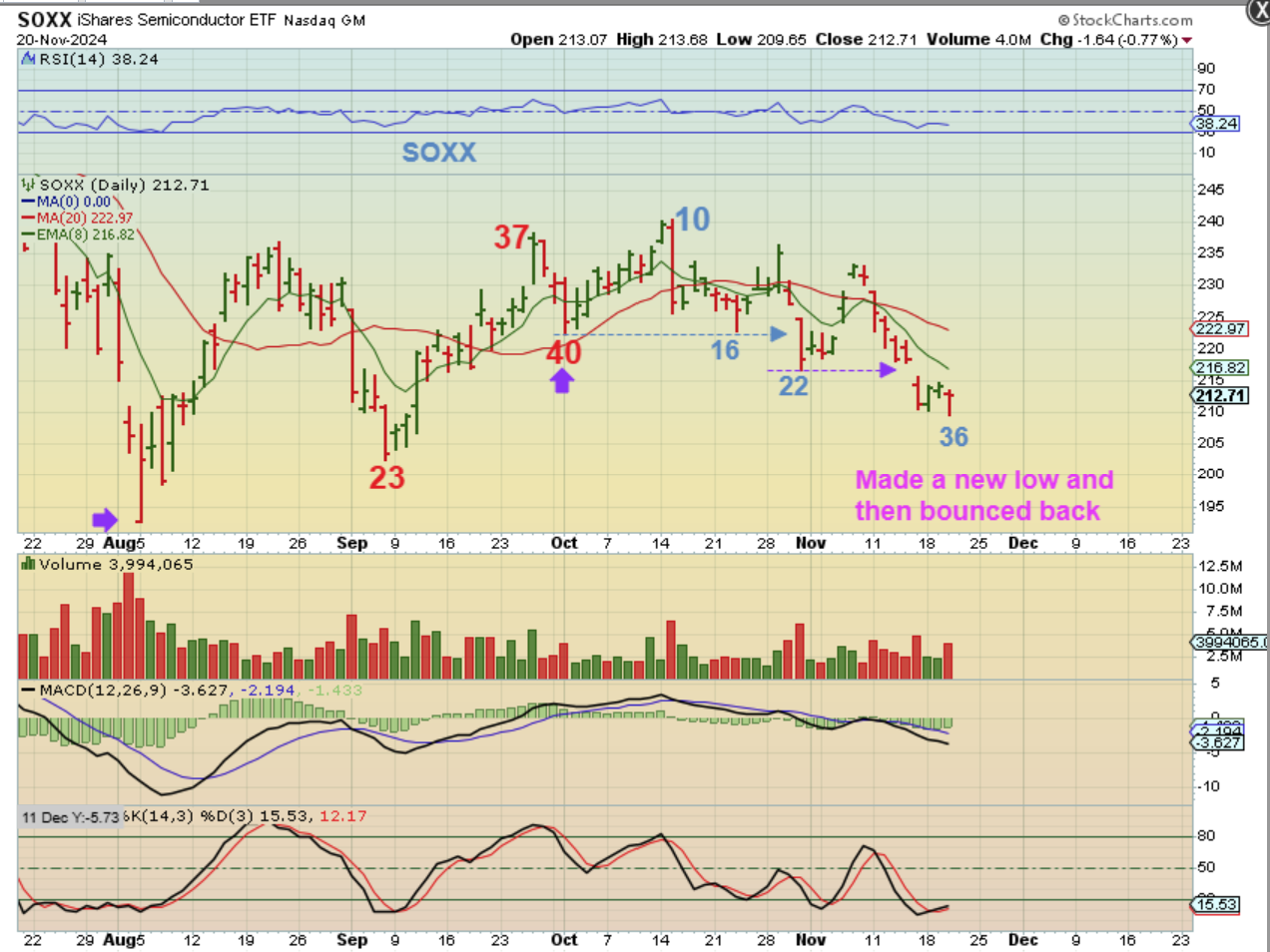Click the 80 stochastic axis label
Viewport: 1270px width, 952px height.
pos(1206,836)
